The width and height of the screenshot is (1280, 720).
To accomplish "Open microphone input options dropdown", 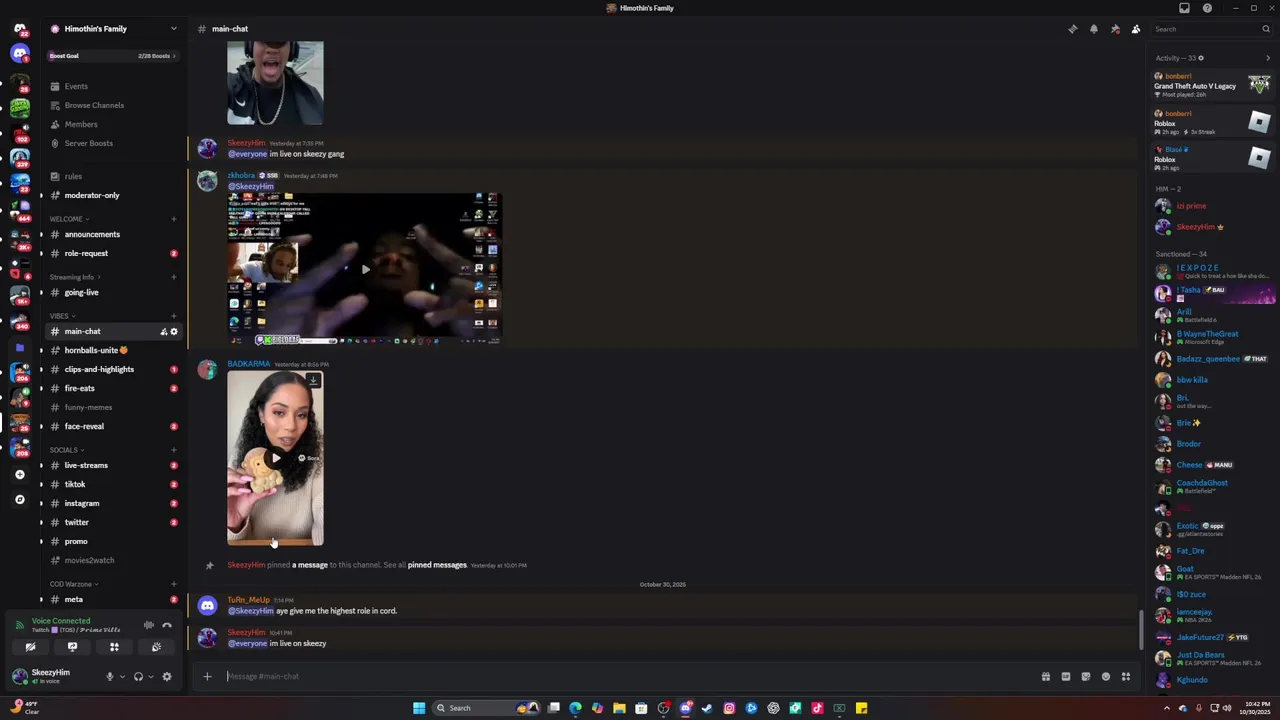I will 122,677.
